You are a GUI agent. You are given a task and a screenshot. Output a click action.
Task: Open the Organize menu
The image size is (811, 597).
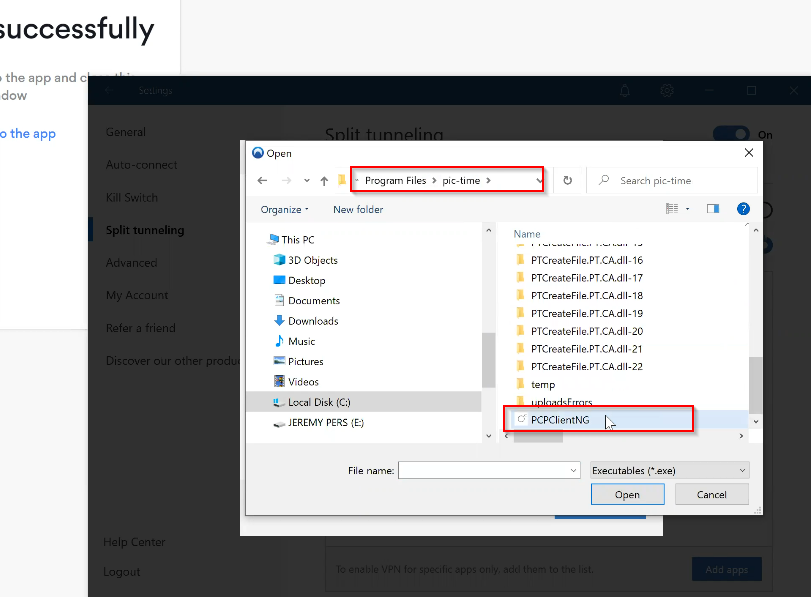(x=284, y=210)
